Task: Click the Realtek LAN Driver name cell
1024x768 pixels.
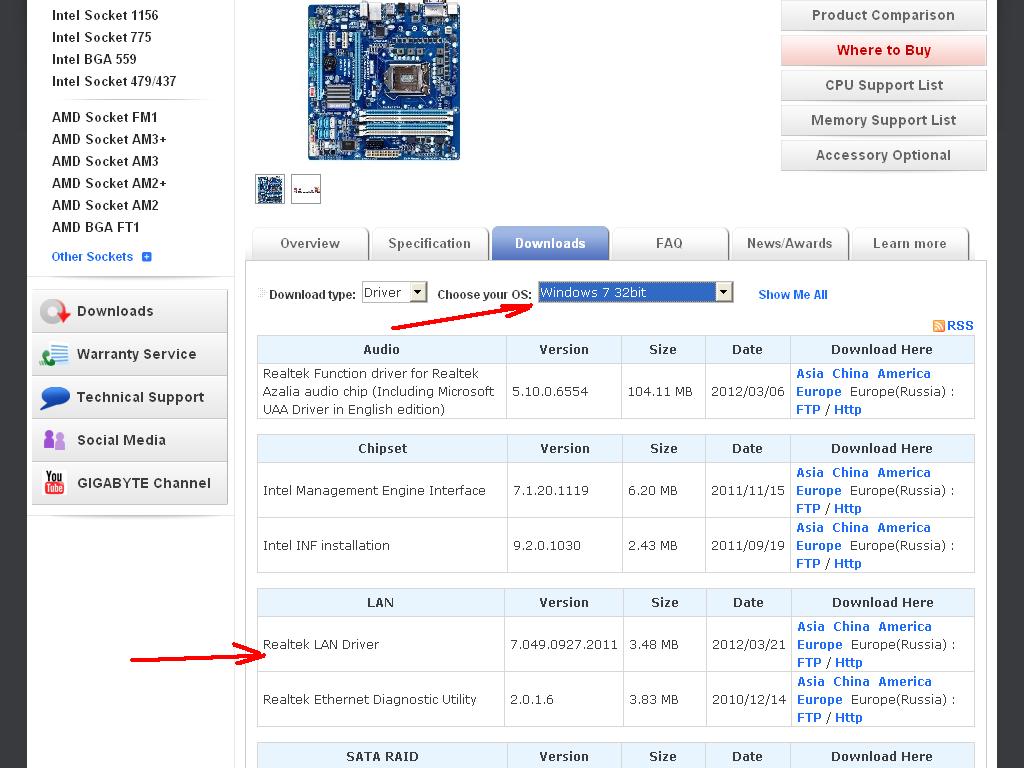Action: point(381,645)
